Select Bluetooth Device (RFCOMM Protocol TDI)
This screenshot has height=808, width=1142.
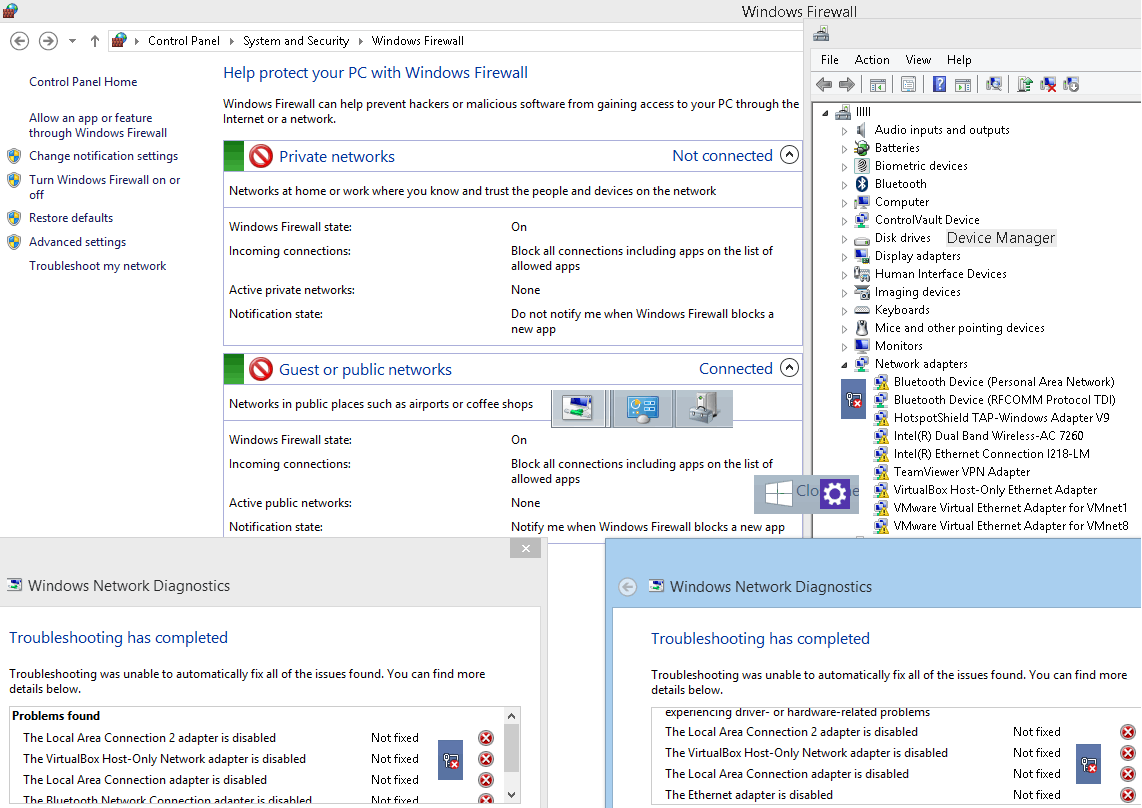click(x=1004, y=400)
